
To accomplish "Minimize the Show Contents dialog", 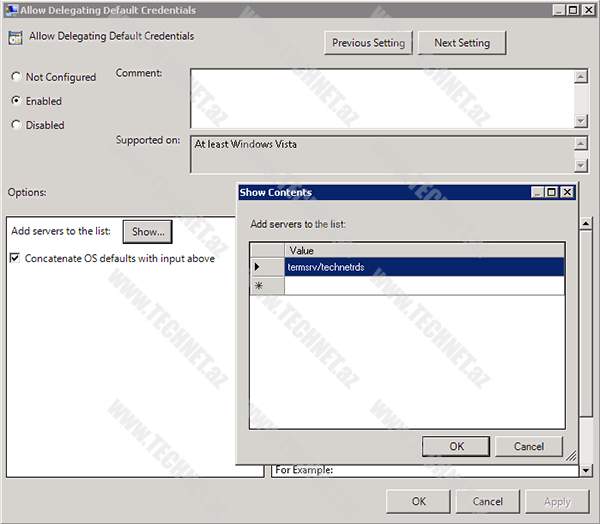I will pos(537,192).
